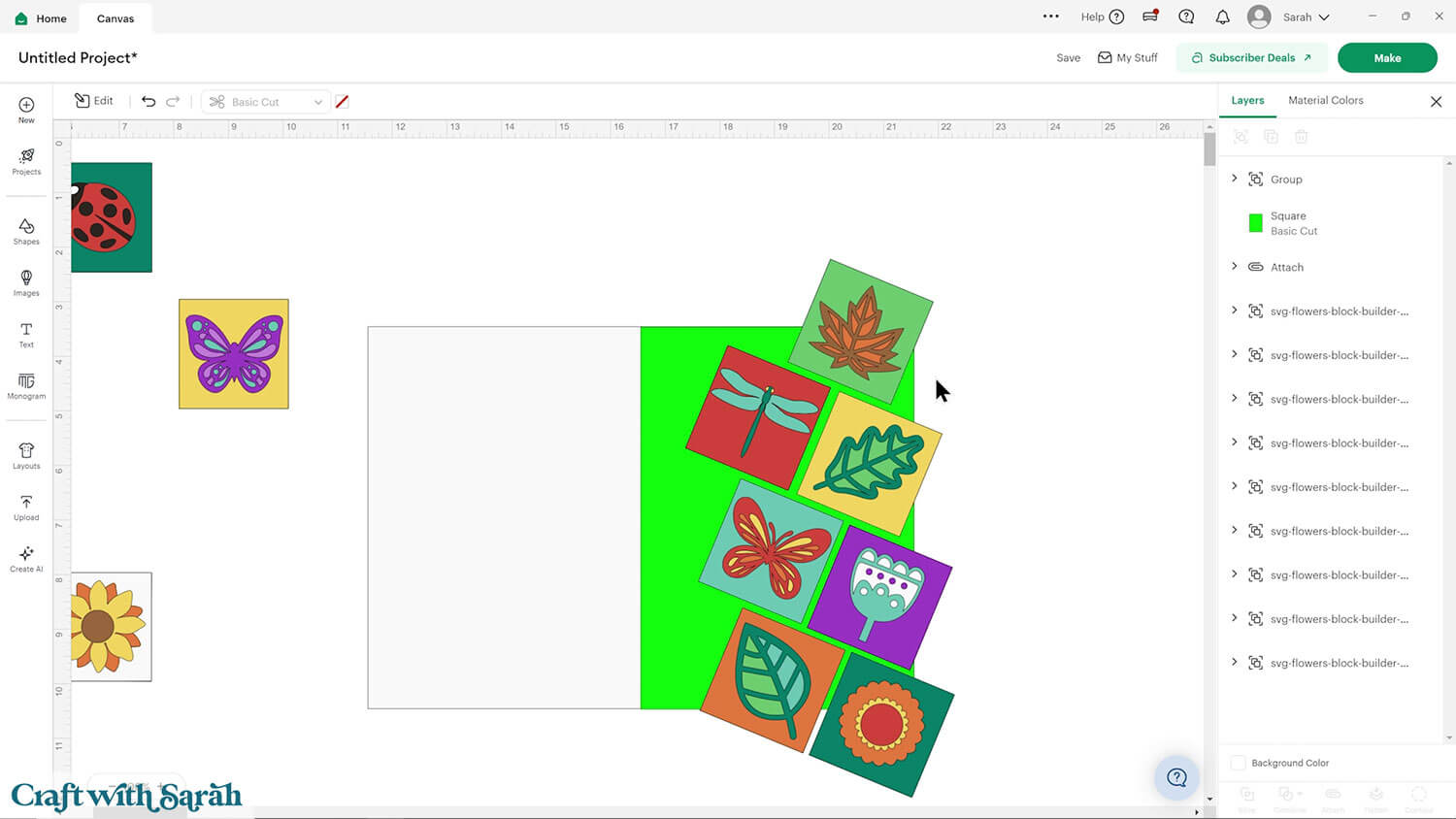
Task: Open the Shapes tool
Action: 26,231
